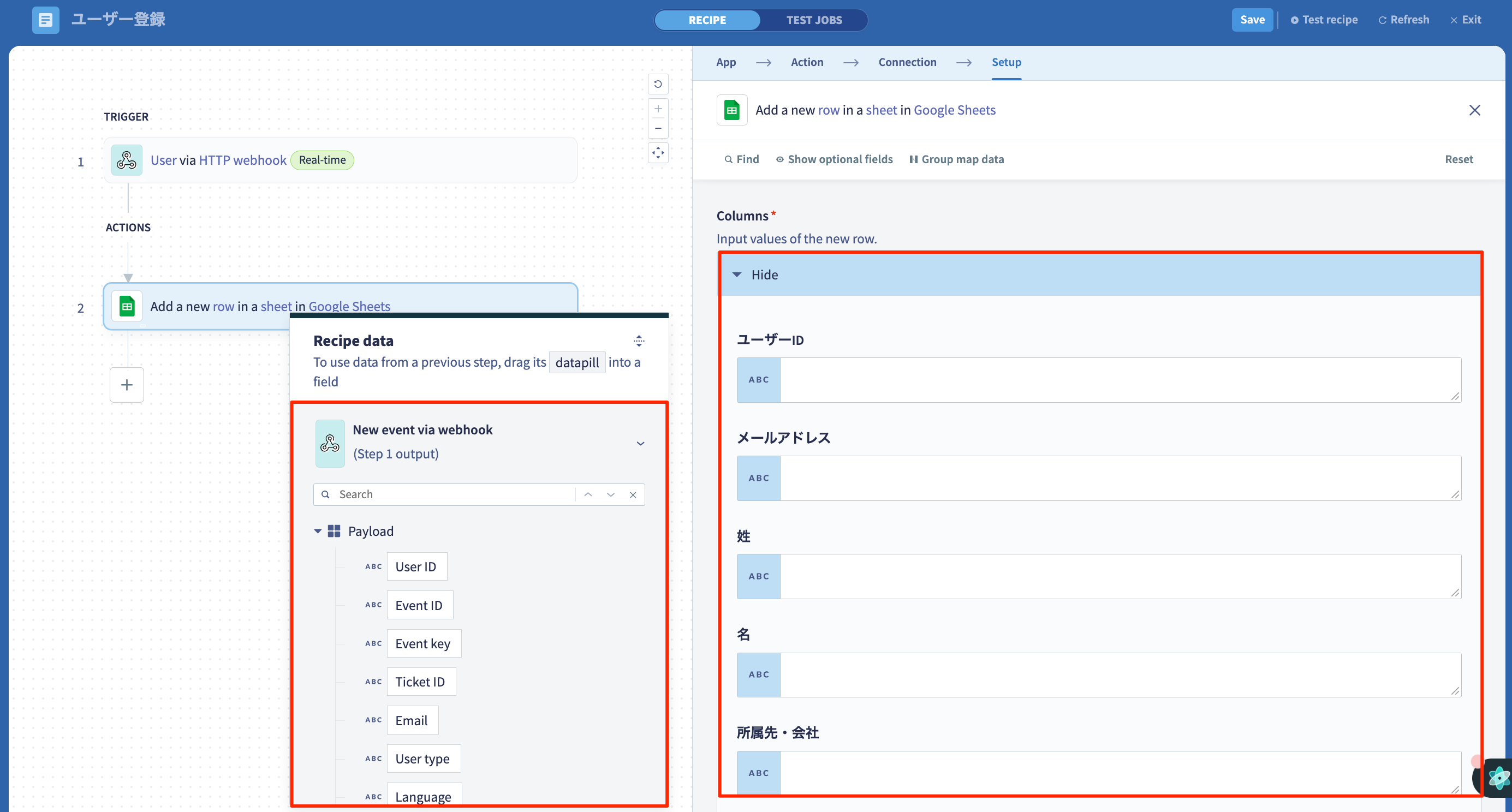
Task: Show optional fields
Action: [834, 159]
